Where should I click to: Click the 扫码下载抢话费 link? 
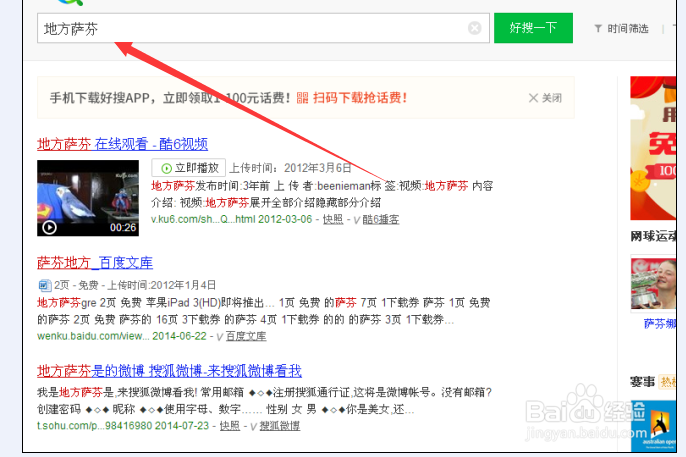coord(360,98)
